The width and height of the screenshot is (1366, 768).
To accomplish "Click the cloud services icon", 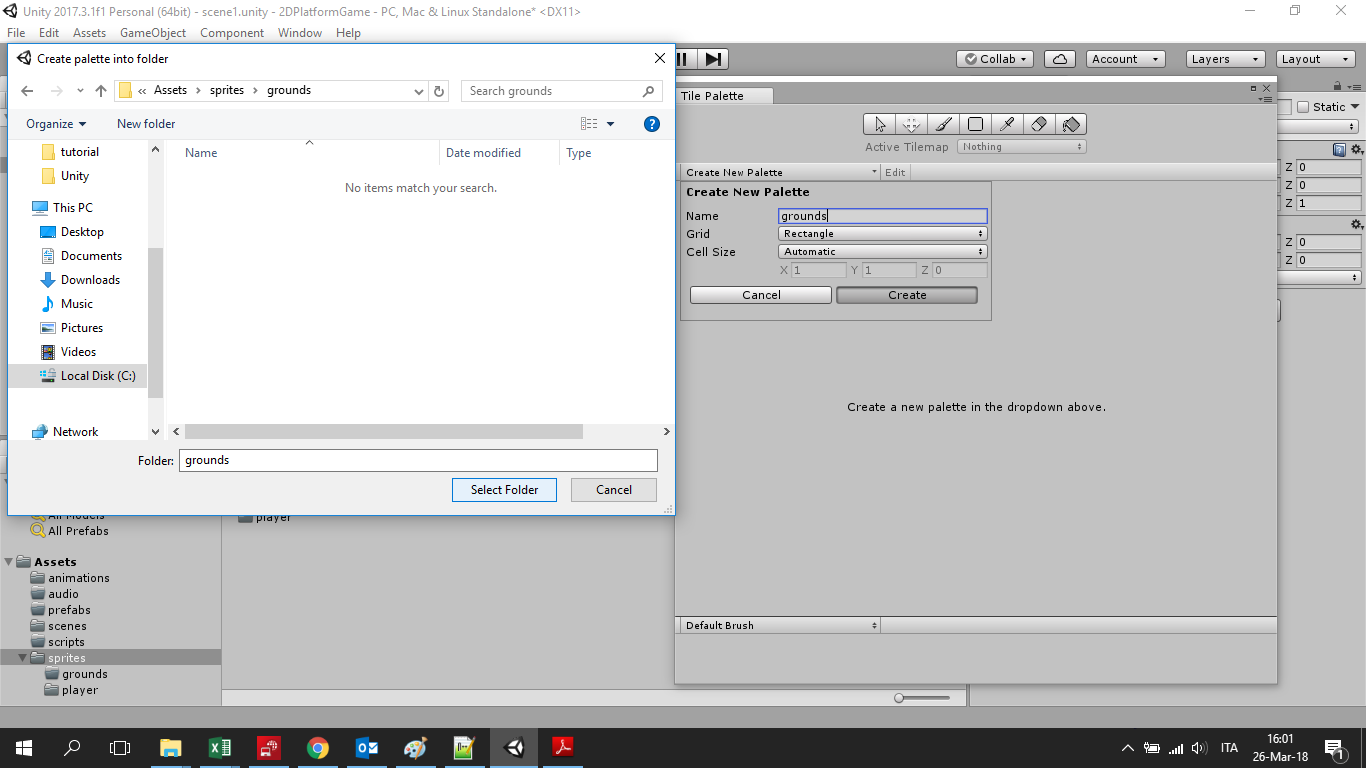I will pos(1060,59).
